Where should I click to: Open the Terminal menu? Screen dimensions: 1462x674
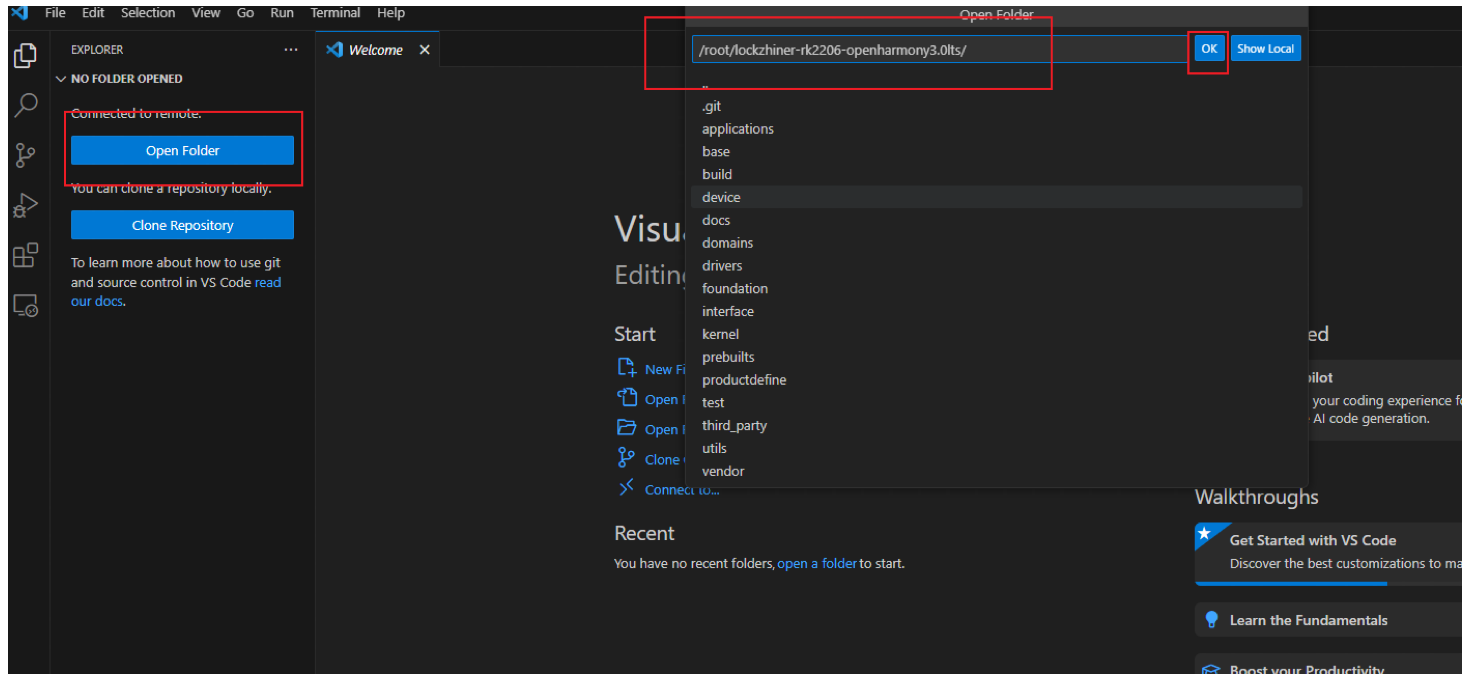[x=335, y=13]
